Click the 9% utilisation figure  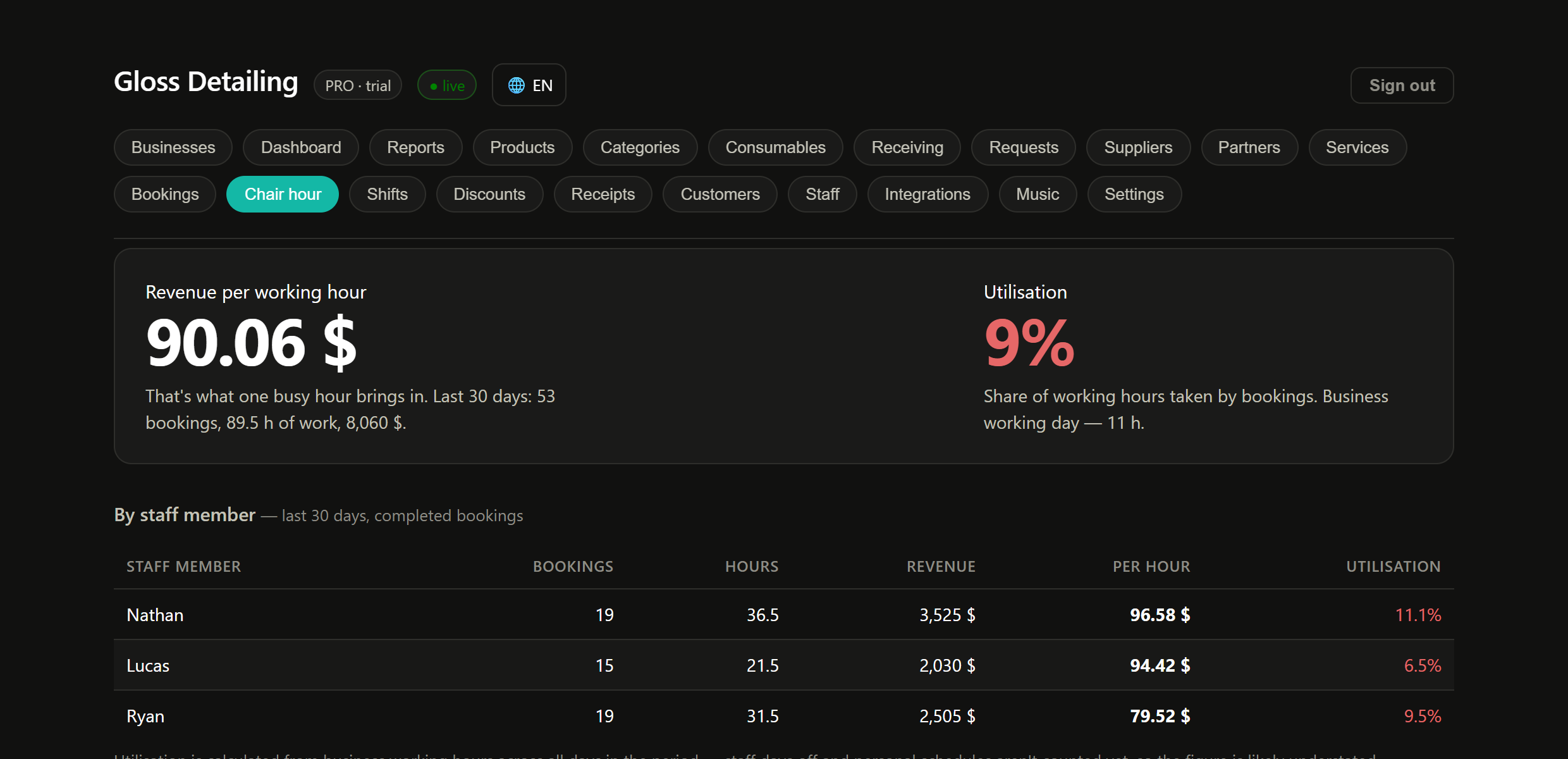(1029, 343)
